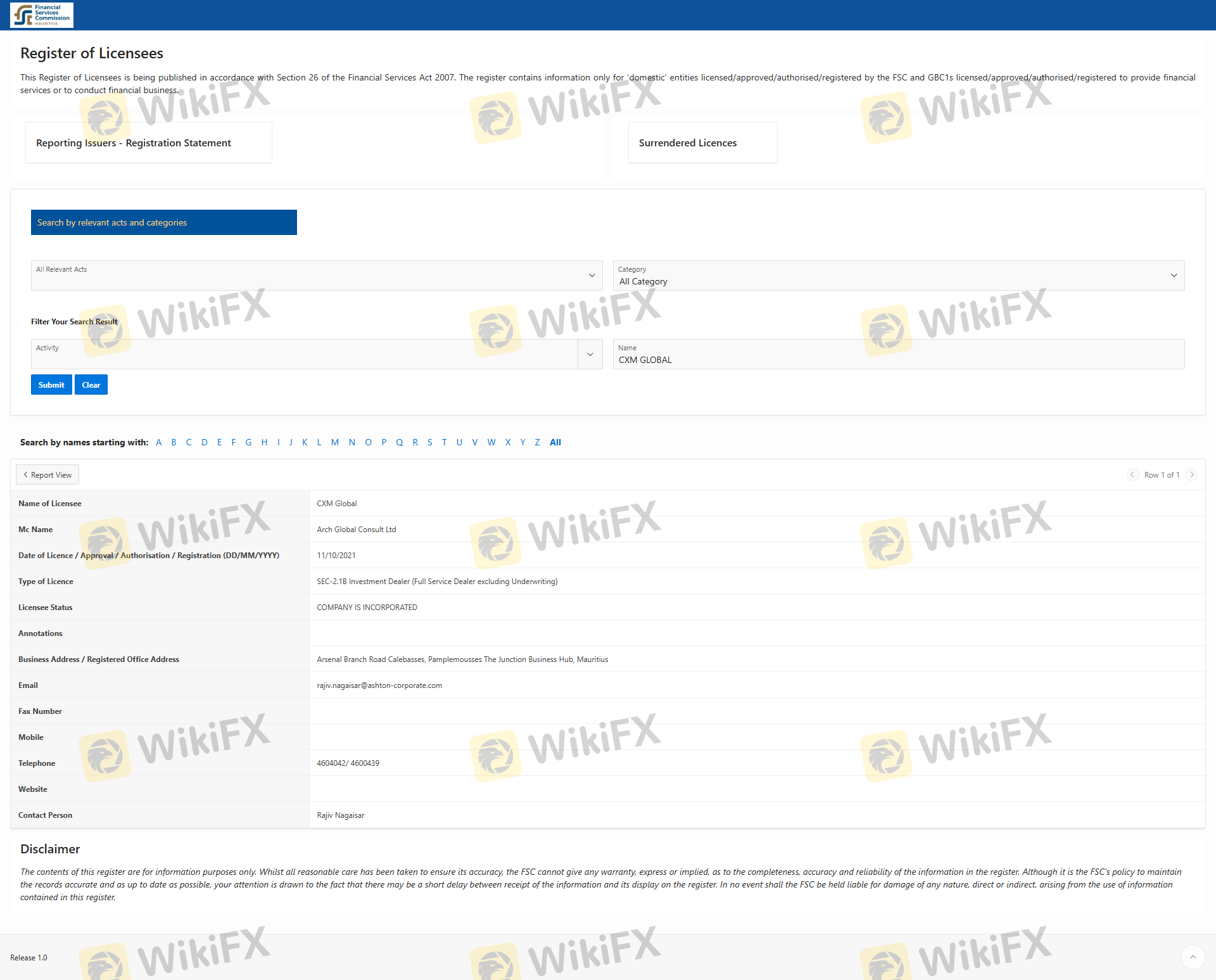Click the Financial Services Commission logo
The width and height of the screenshot is (1216, 980).
42,15
